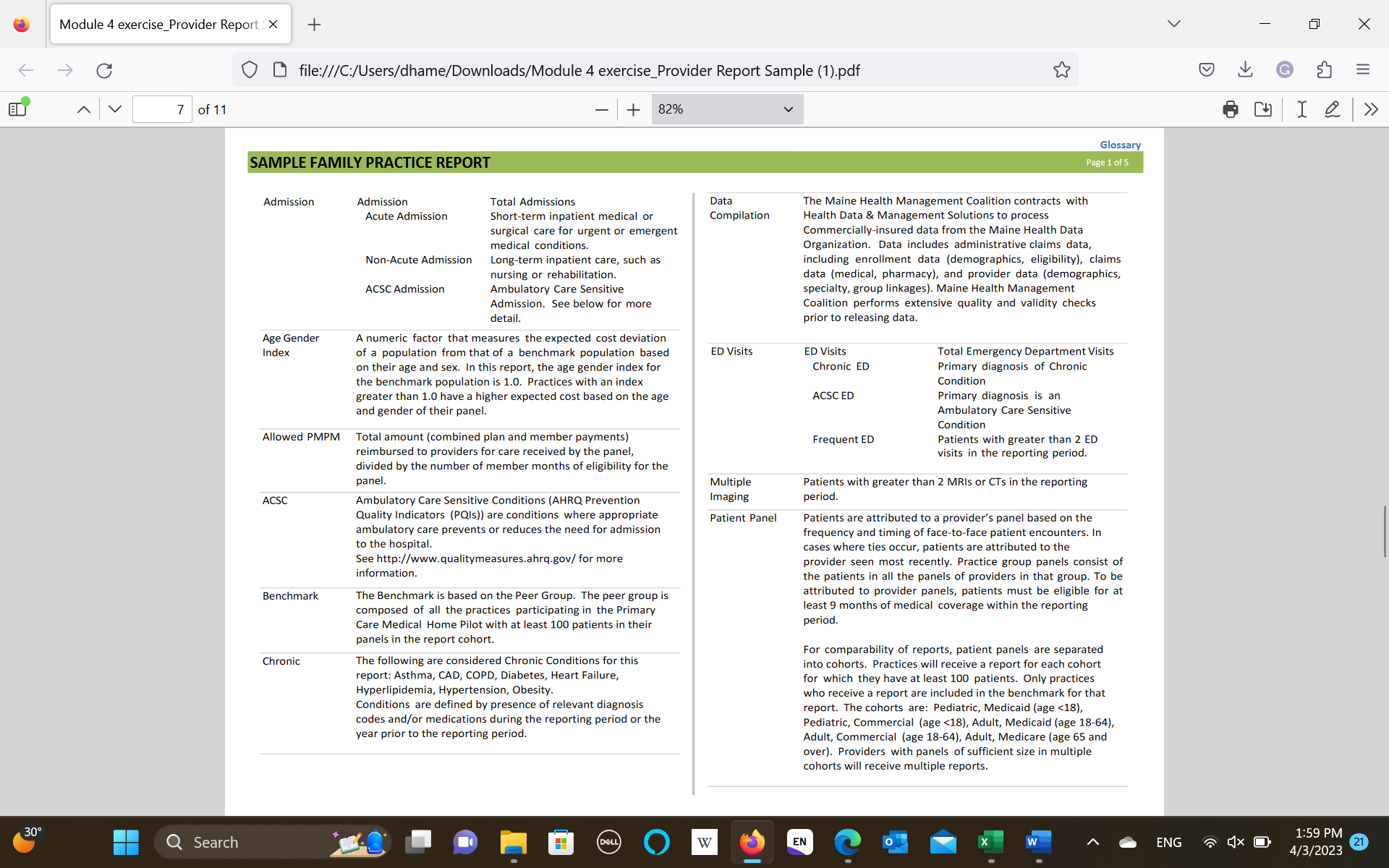
Task: Open the extensions puzzle-piece menu
Action: coord(1325,69)
